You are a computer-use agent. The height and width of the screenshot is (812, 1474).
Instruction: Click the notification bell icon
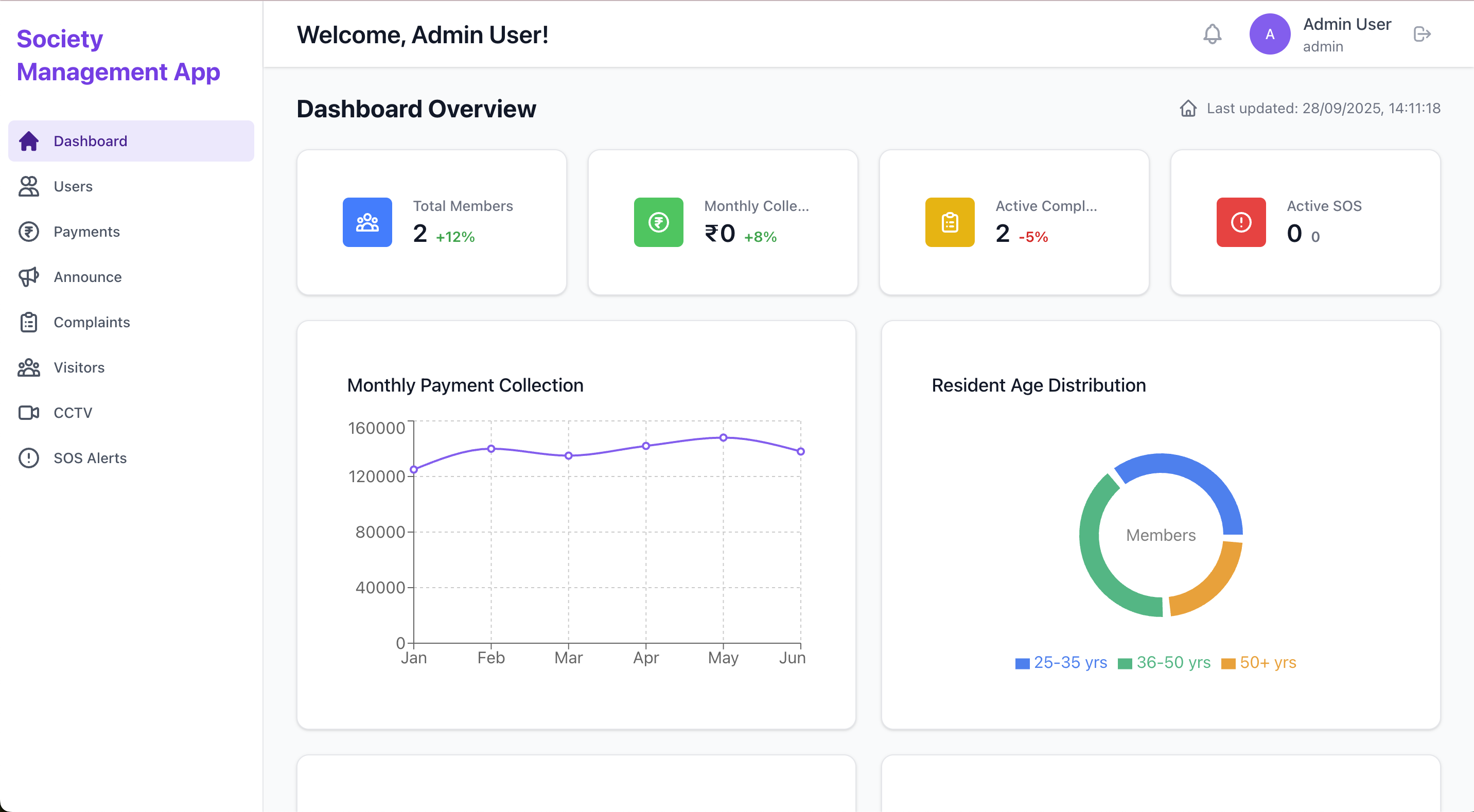click(x=1212, y=34)
